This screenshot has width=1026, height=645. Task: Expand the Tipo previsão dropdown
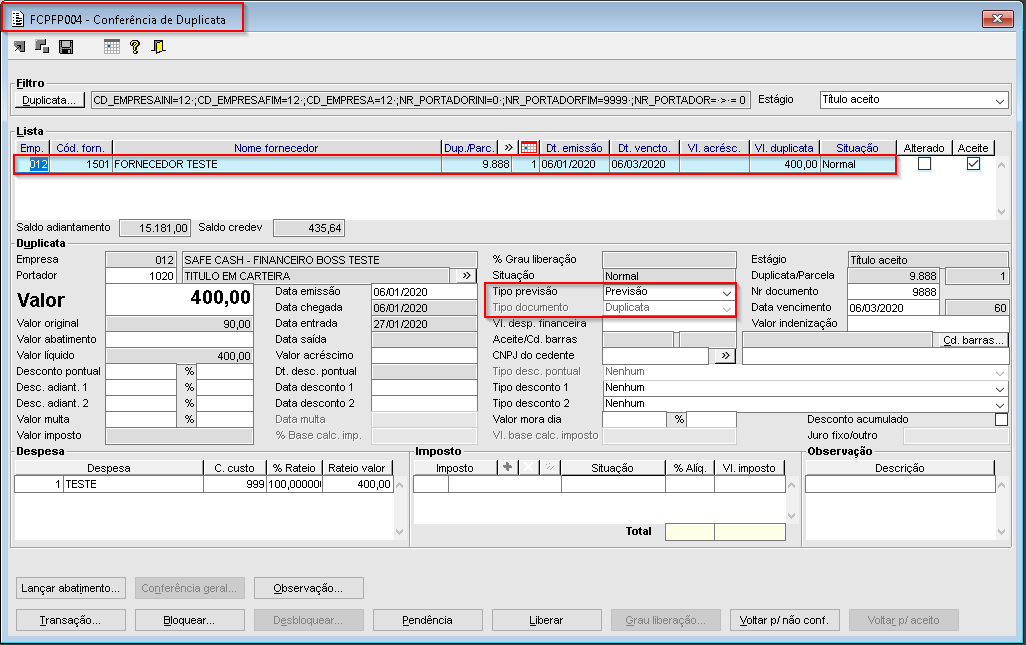tap(726, 292)
